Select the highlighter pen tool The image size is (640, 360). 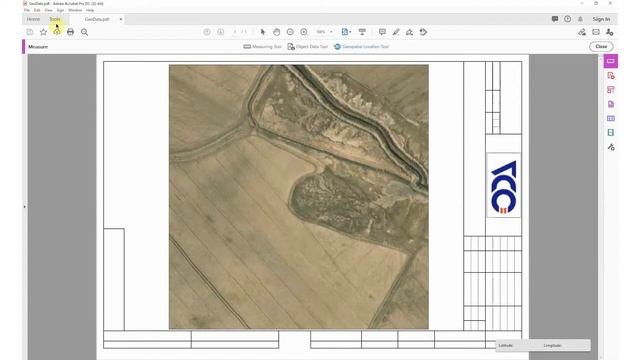396,32
